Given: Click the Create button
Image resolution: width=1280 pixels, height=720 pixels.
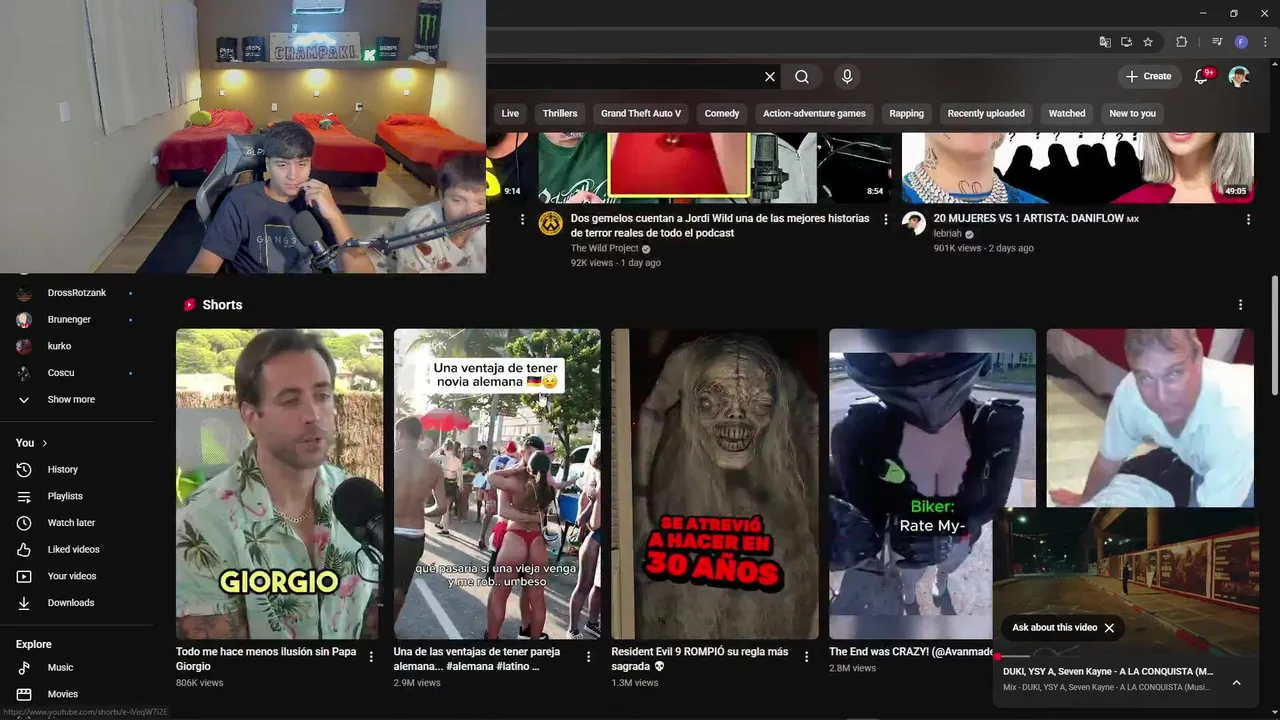Looking at the screenshot, I should click(x=1148, y=76).
